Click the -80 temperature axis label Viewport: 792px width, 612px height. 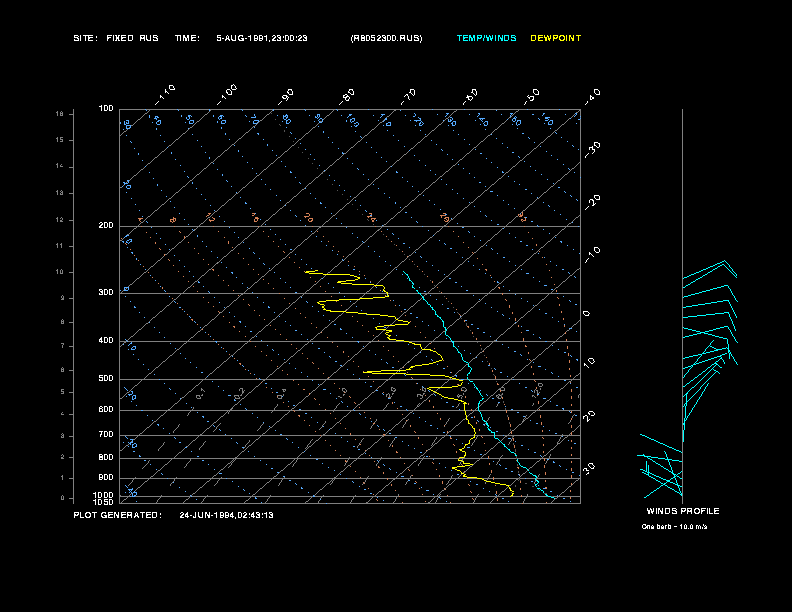coord(347,97)
